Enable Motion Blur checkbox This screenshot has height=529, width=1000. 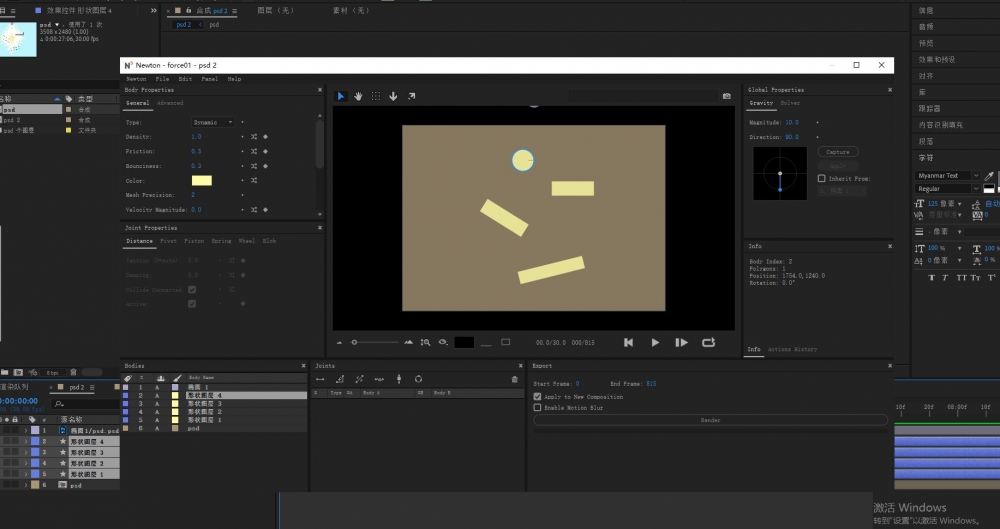click(x=538, y=408)
